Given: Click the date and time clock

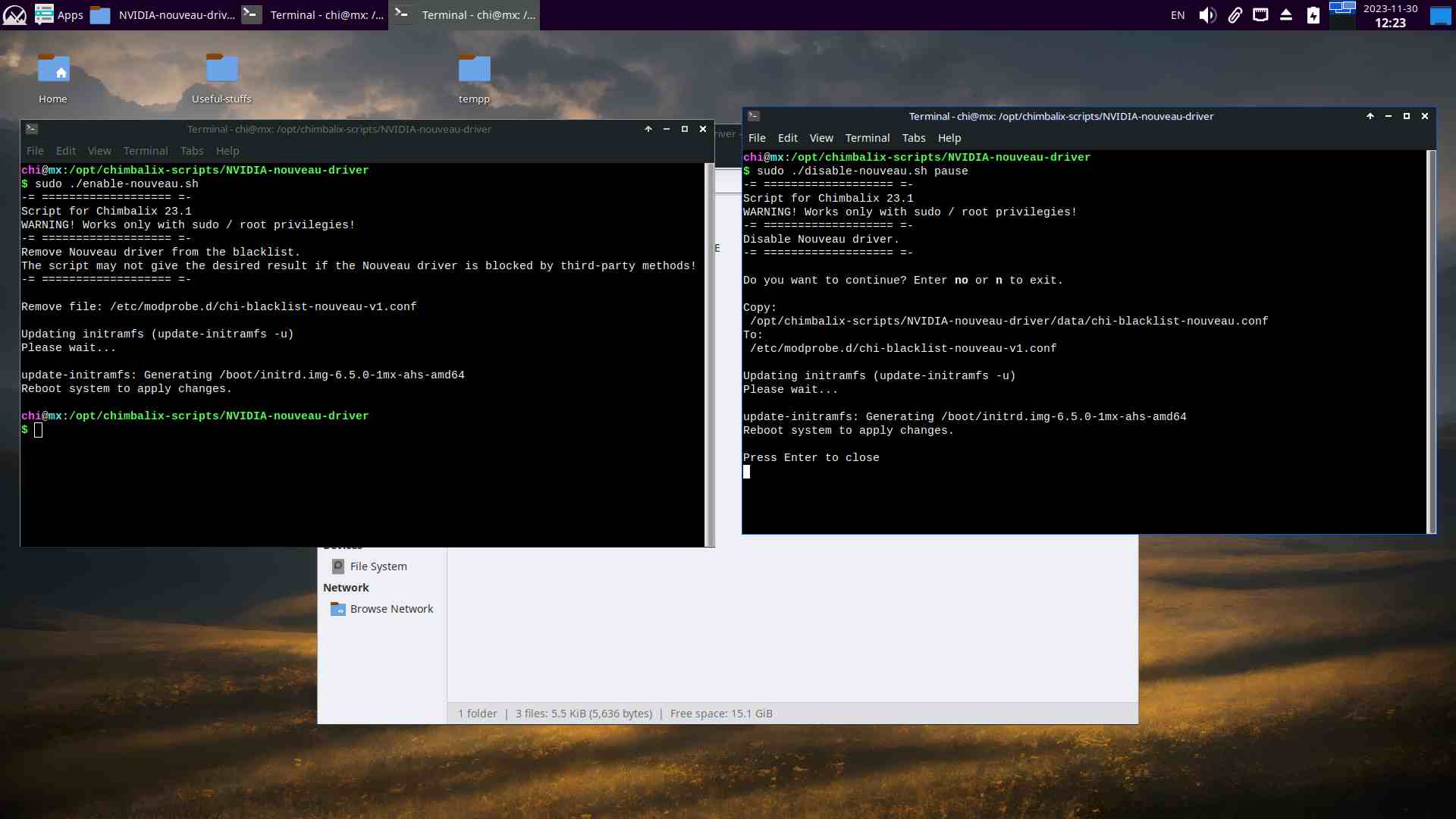Looking at the screenshot, I should coord(1389,15).
